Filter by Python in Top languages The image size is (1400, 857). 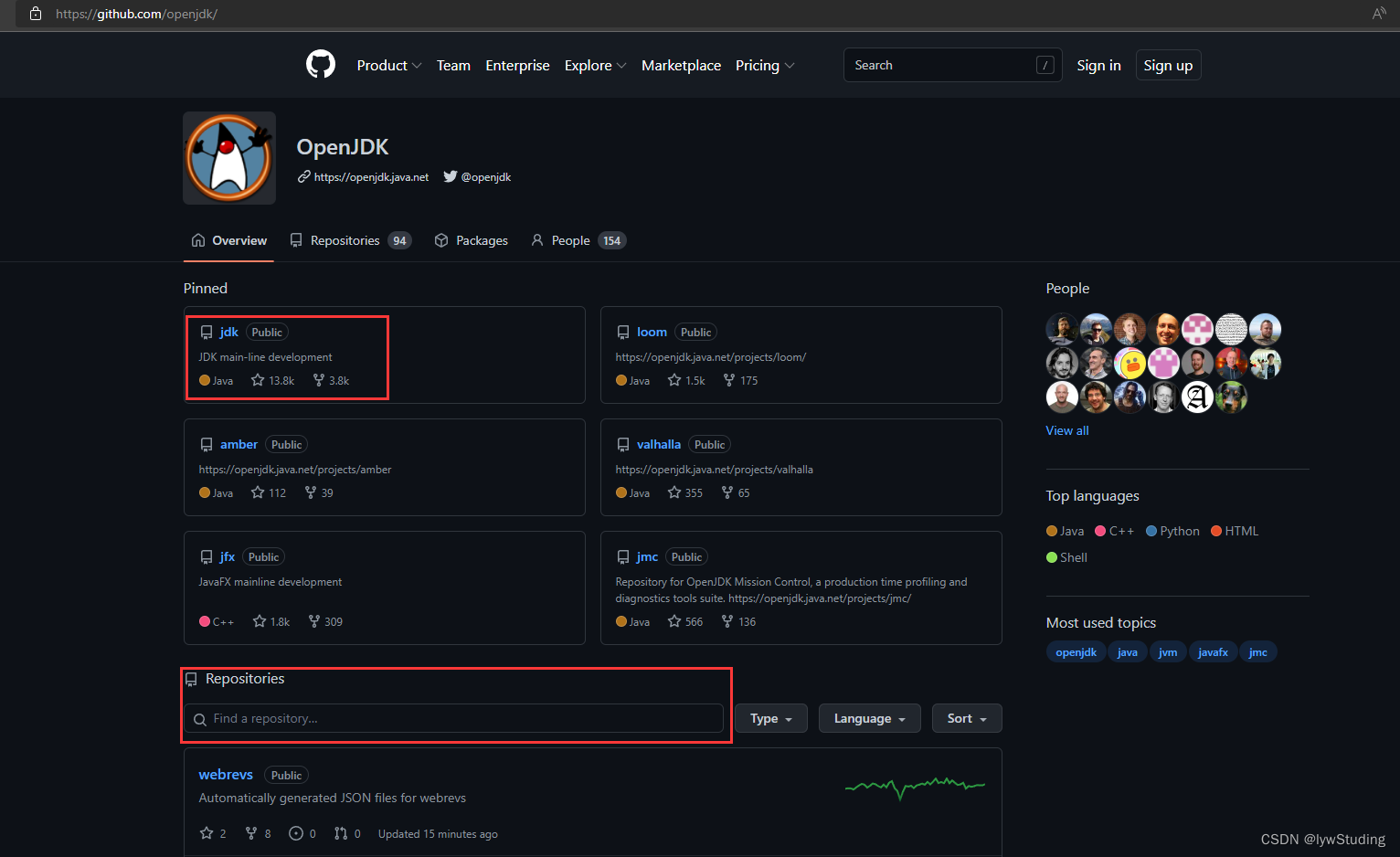1173,531
